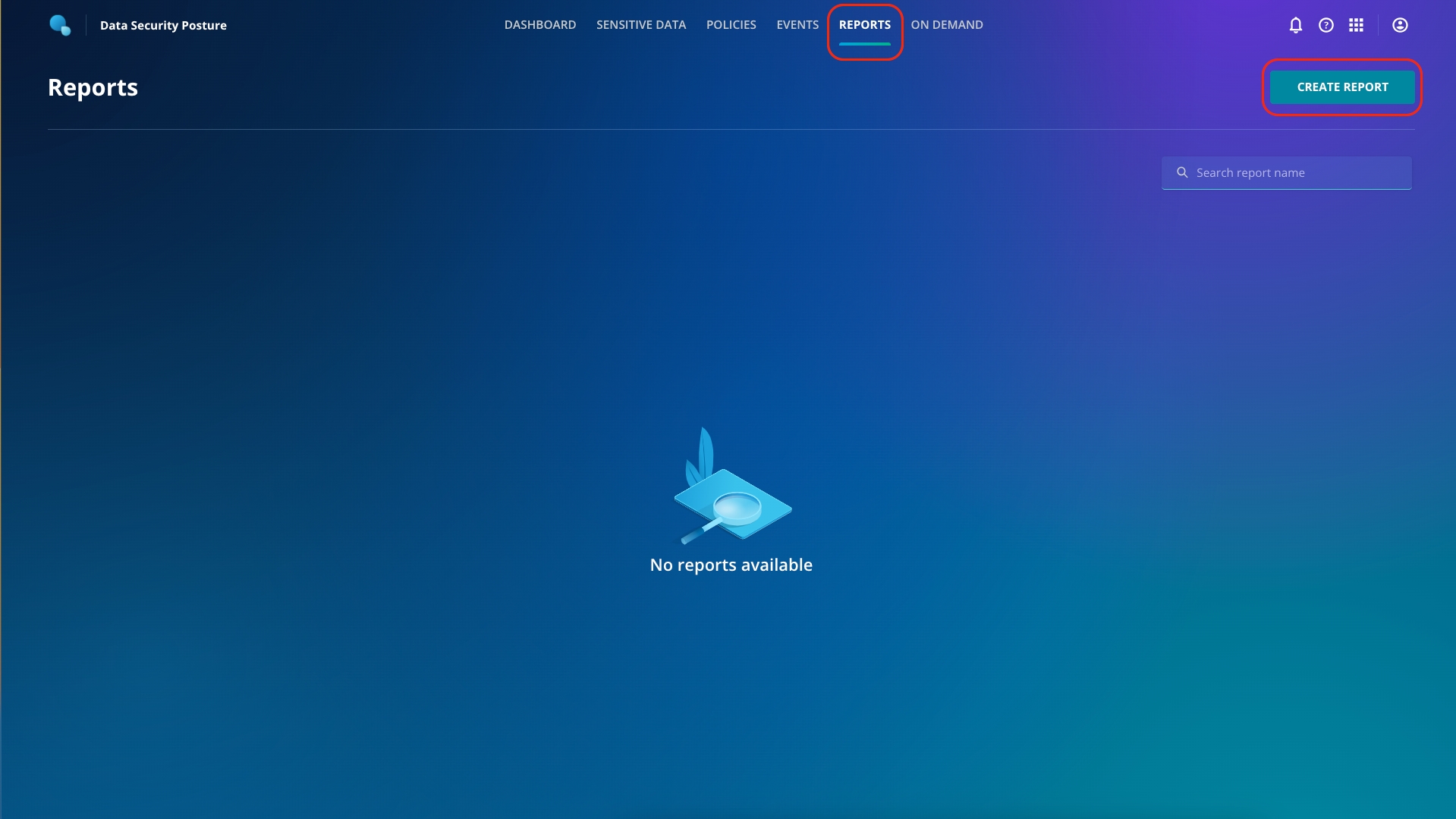1456x819 pixels.
Task: Click the vertical separator beside the logo
Action: [86, 25]
